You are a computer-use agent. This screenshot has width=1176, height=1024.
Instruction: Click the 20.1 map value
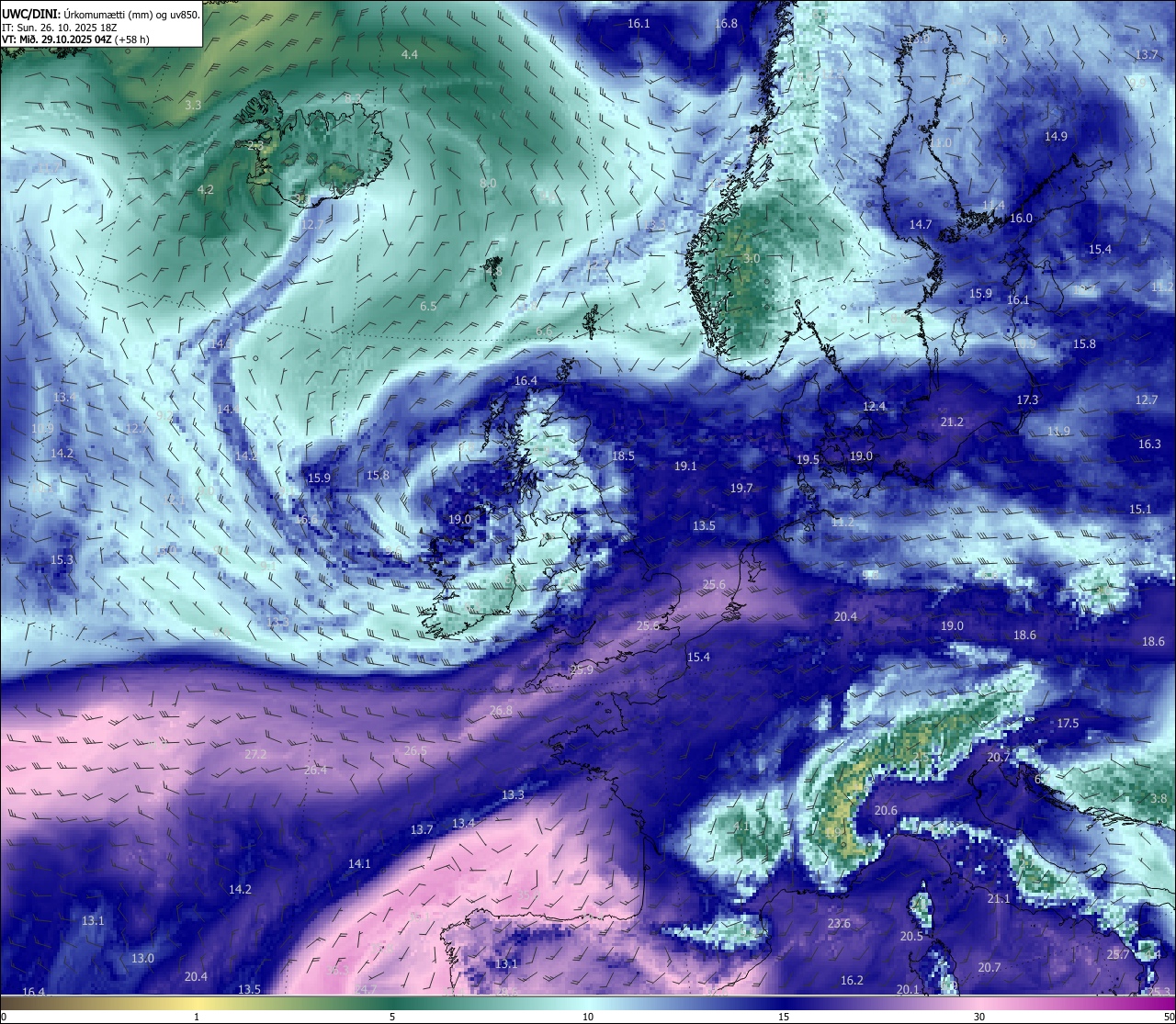(x=908, y=990)
